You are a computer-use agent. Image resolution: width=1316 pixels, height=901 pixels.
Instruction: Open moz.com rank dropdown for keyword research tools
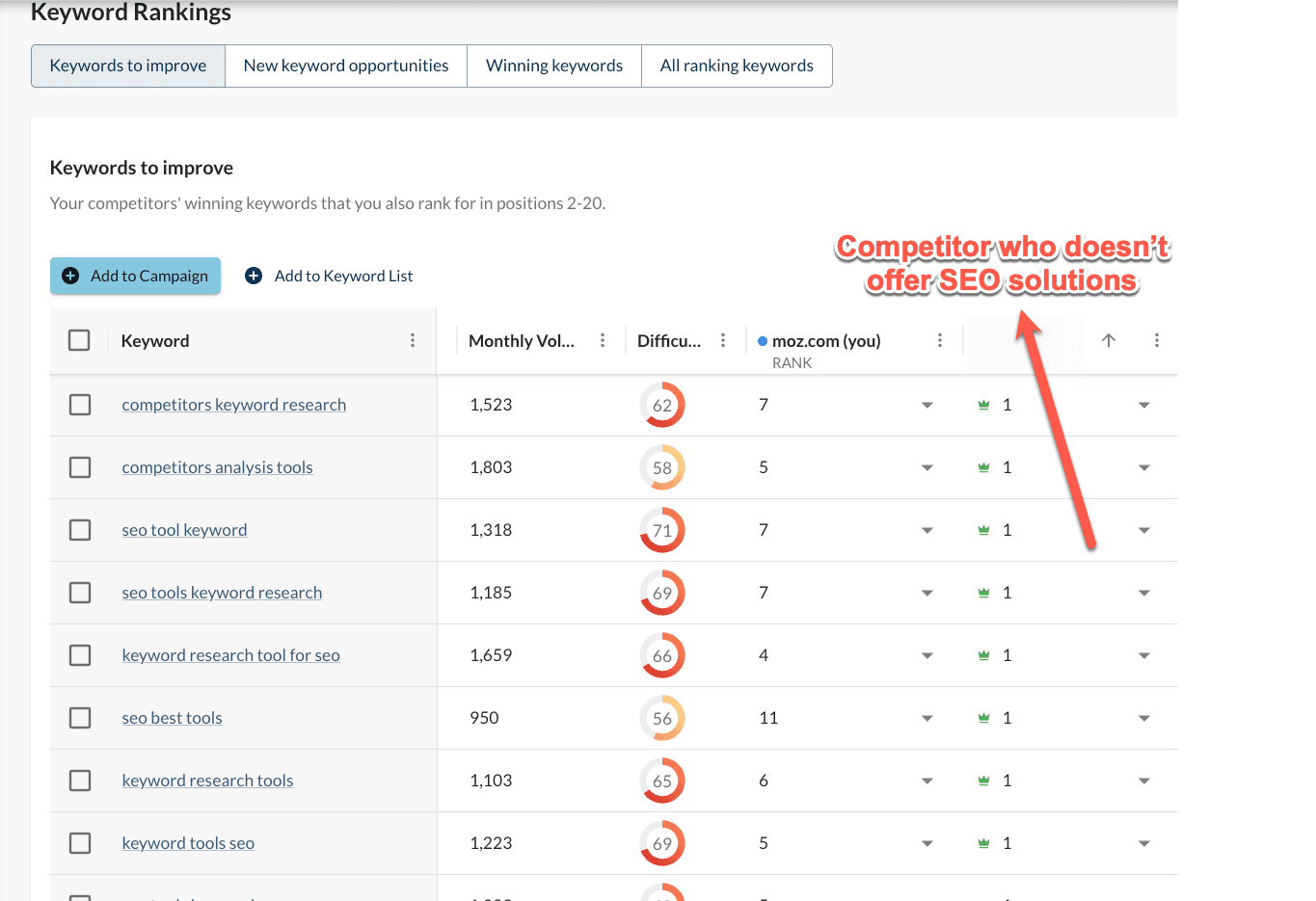coord(927,781)
